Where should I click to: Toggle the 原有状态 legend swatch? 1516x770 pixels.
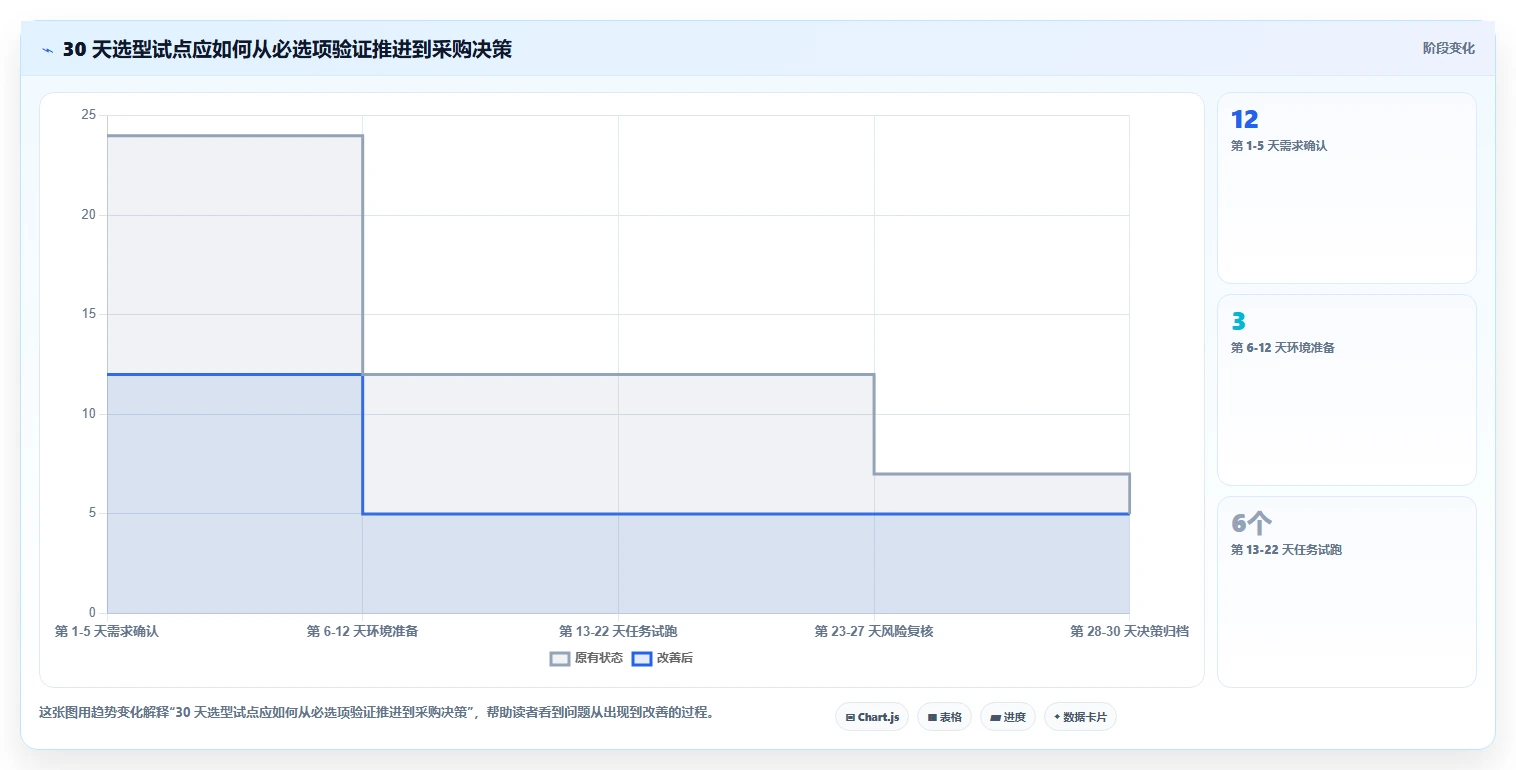coord(560,658)
